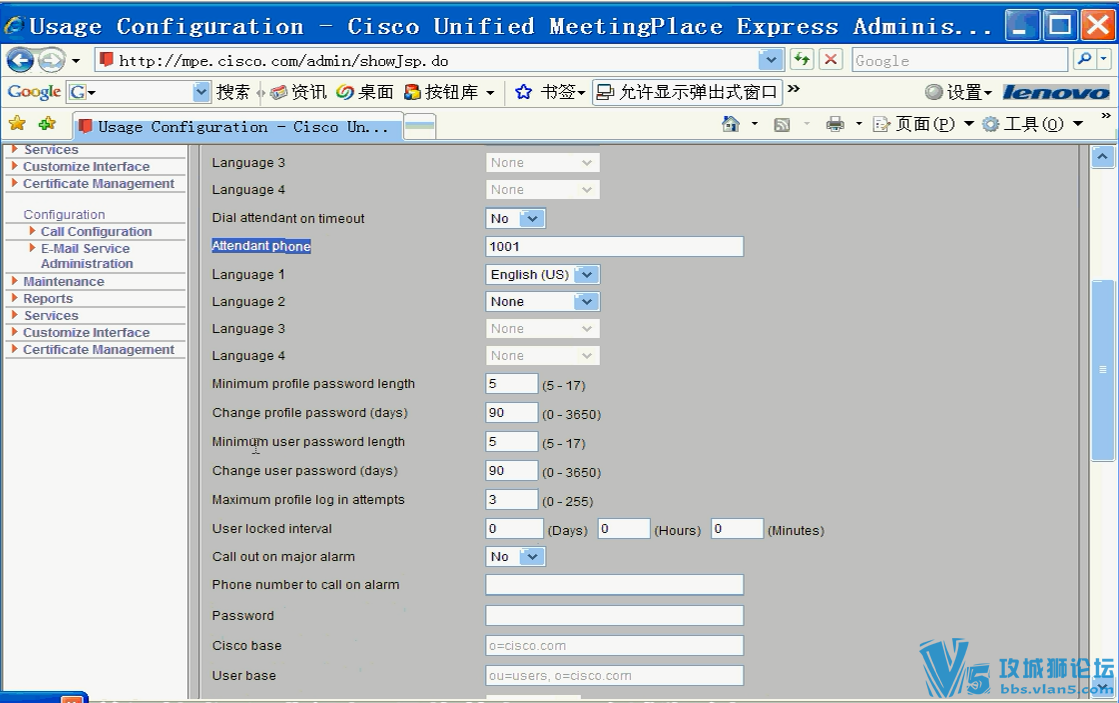Open E-Mail Service Administration sidebar link
This screenshot has width=1119, height=703.
pyautogui.click(x=86, y=256)
